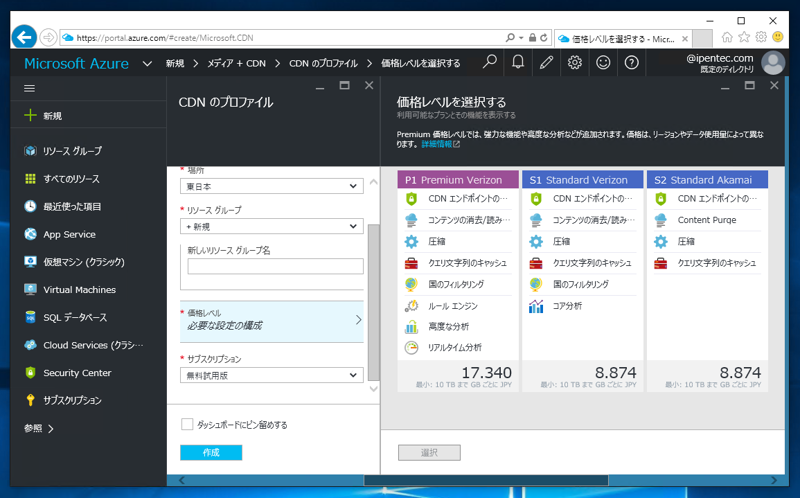Open the browser settings gear icon

[x=761, y=37]
